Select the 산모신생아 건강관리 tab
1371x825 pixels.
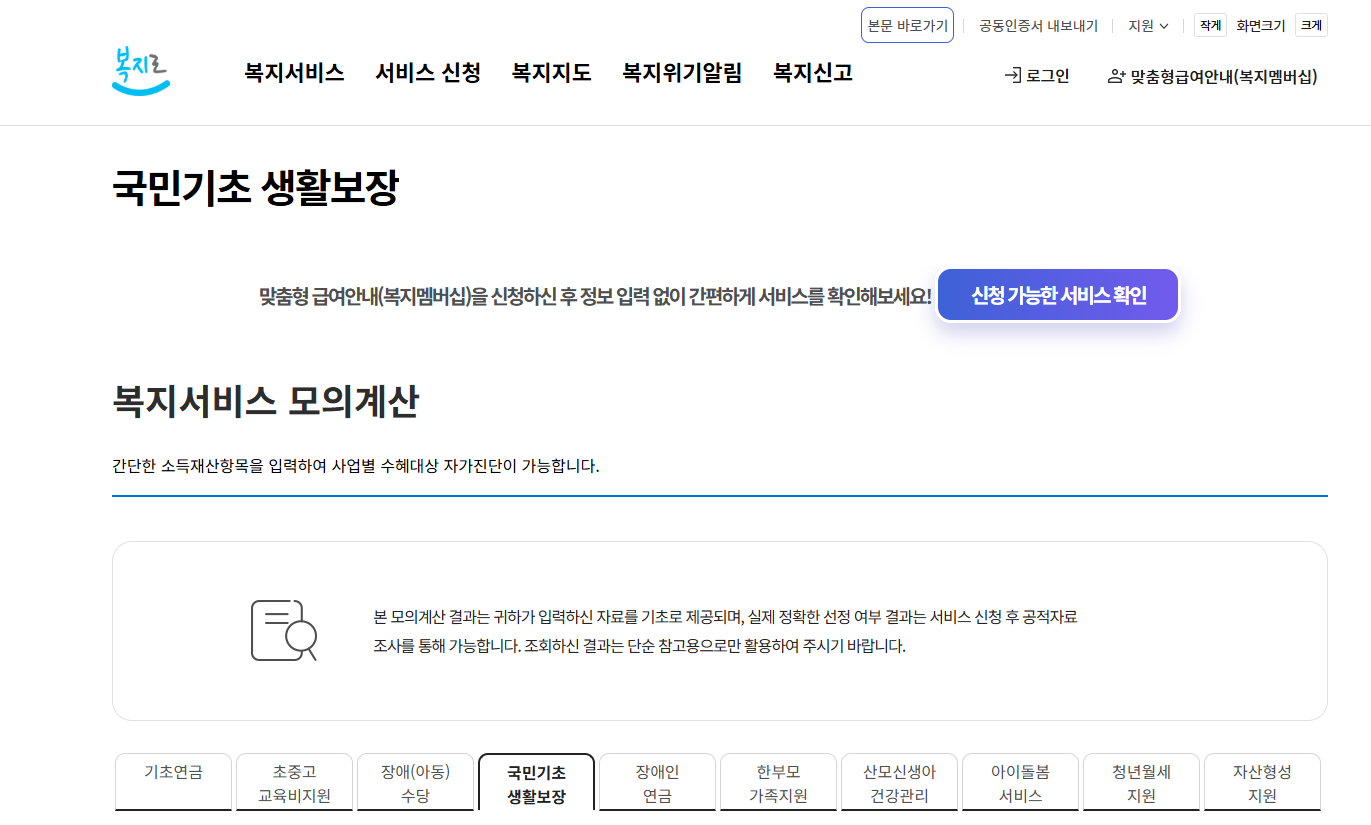click(x=899, y=781)
